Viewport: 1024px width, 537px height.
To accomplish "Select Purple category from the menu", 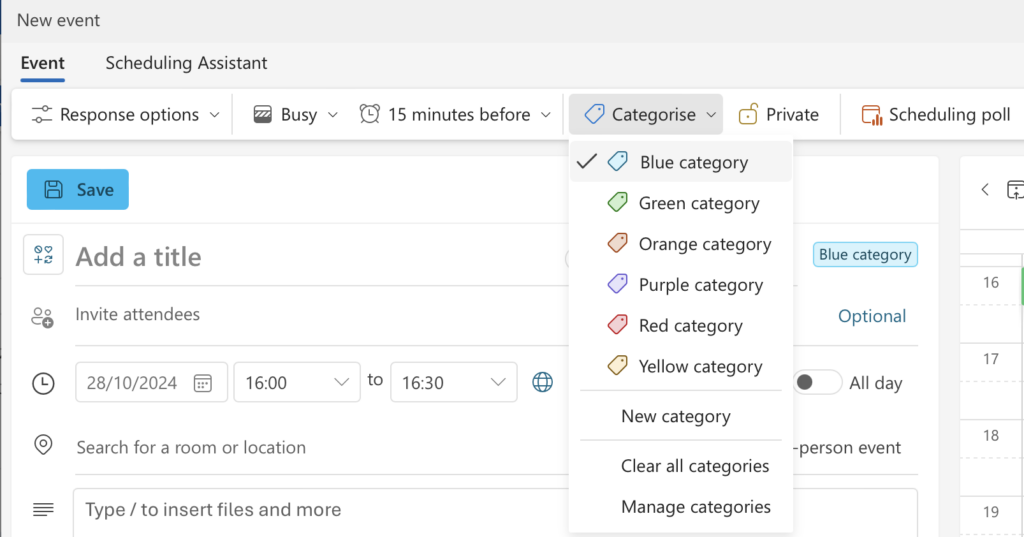I will [680, 285].
